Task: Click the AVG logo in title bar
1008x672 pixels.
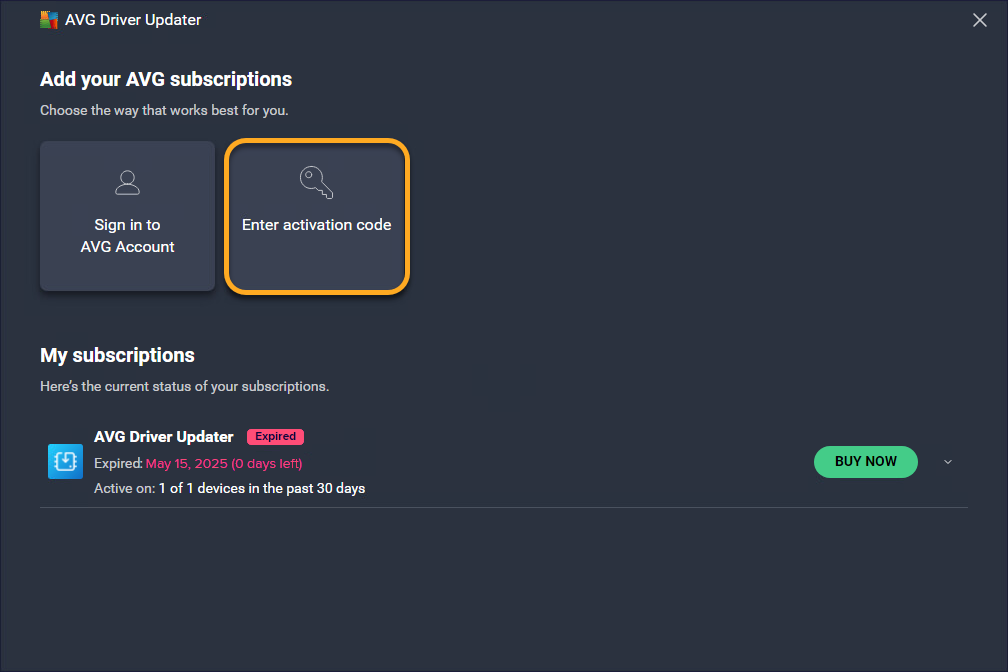Action: pyautogui.click(x=49, y=20)
